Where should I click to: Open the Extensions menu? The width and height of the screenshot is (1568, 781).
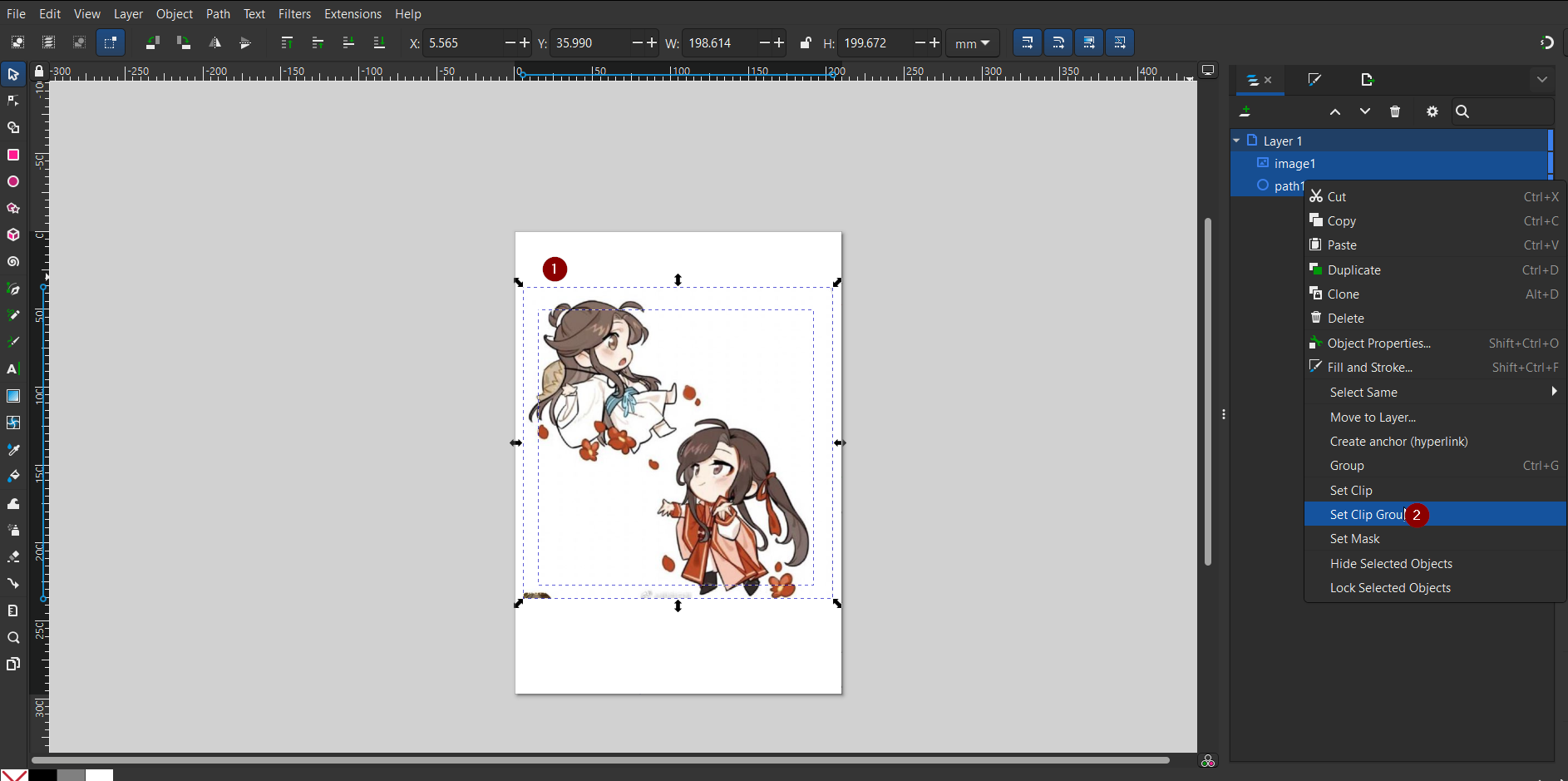point(353,14)
